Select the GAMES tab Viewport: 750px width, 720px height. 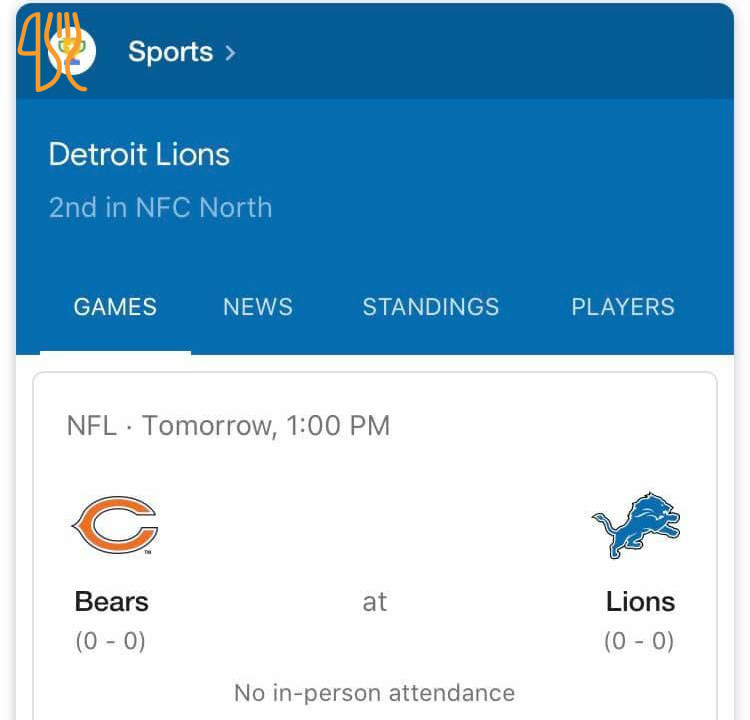point(115,307)
